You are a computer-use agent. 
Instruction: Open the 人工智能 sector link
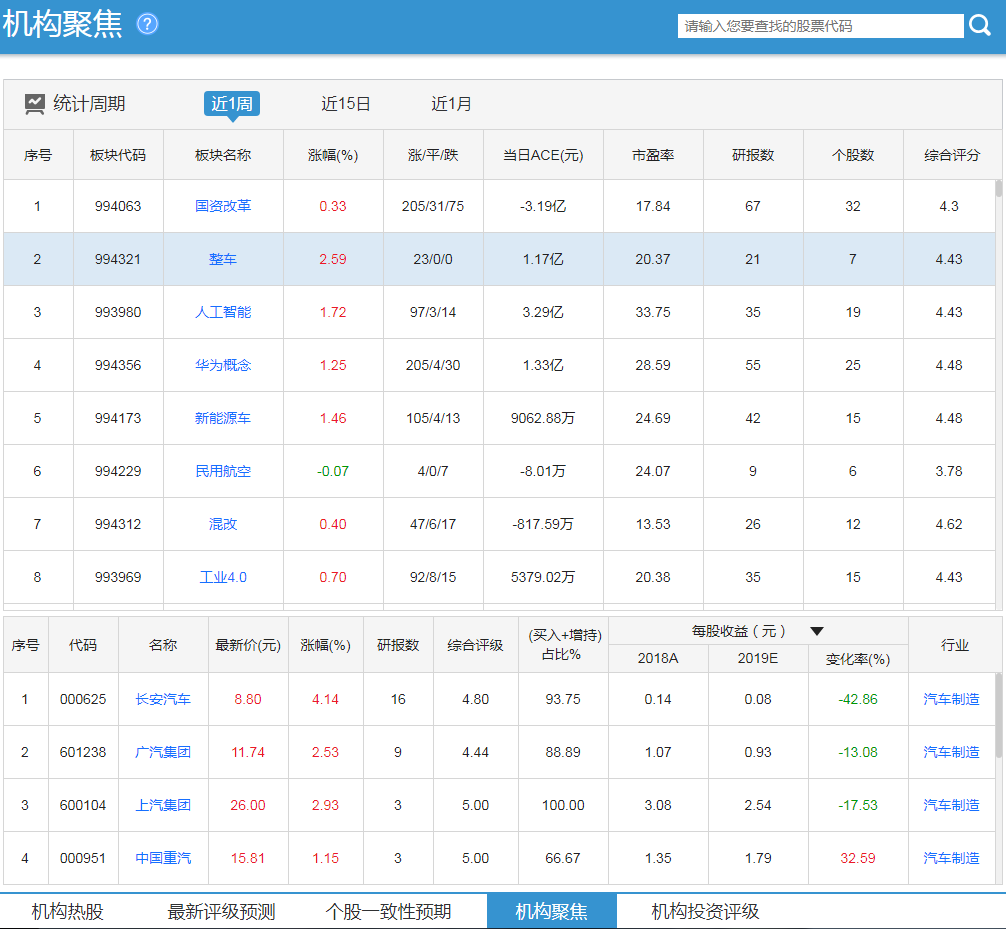[x=223, y=312]
